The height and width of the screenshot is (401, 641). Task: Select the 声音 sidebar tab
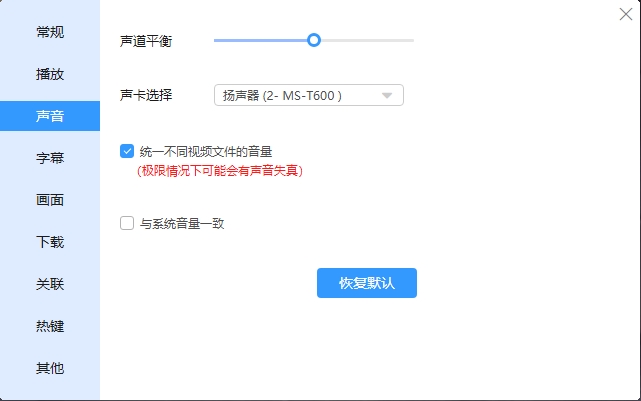pos(50,116)
